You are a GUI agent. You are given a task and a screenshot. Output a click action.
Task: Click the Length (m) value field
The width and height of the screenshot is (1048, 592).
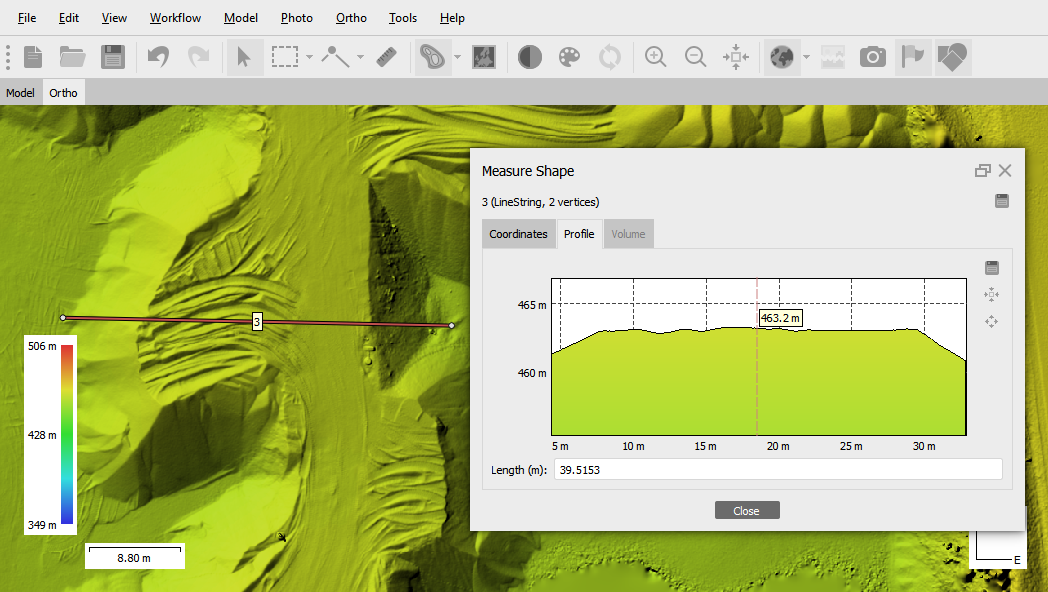[778, 470]
